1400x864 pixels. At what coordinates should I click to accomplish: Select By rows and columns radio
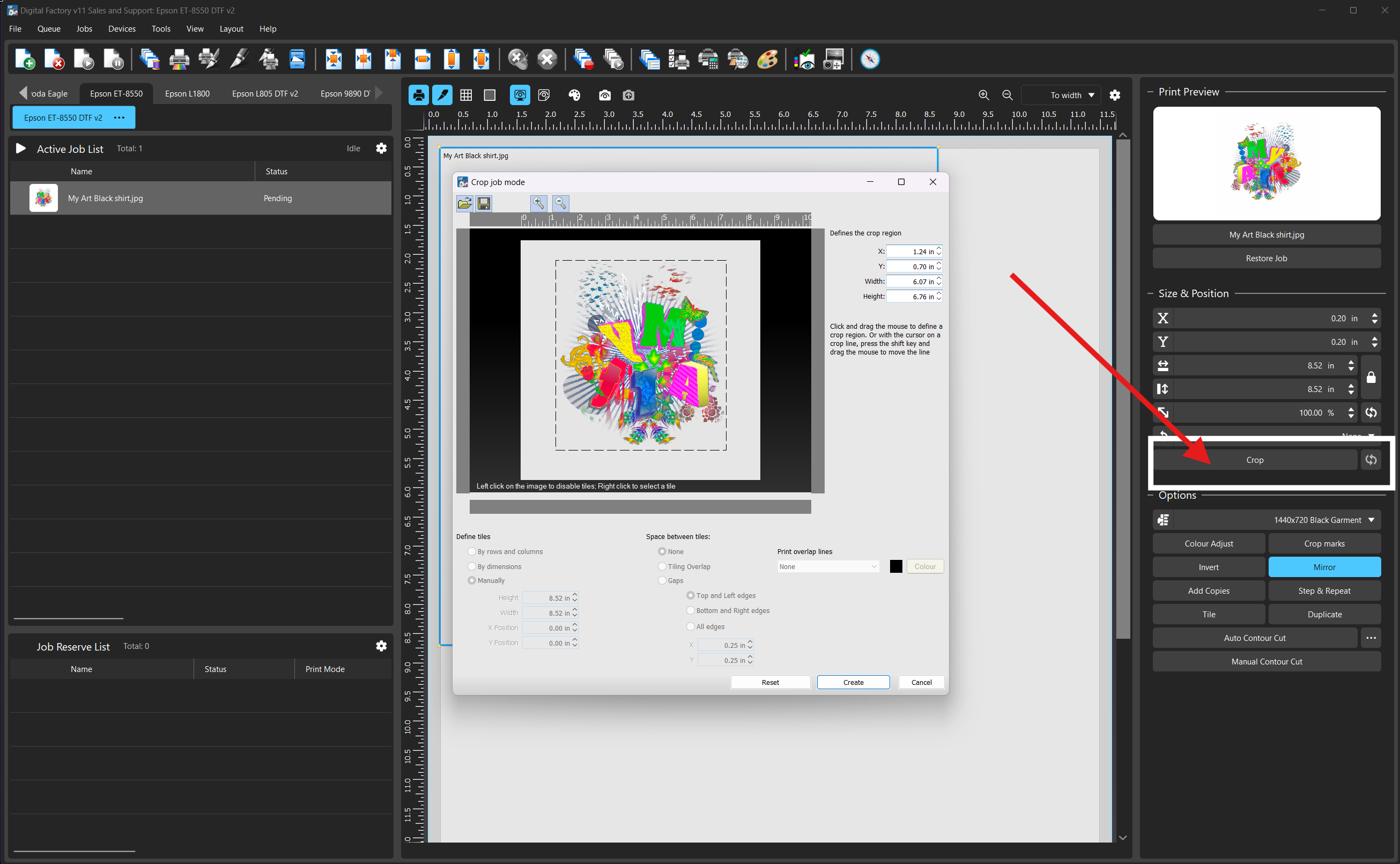coord(471,551)
